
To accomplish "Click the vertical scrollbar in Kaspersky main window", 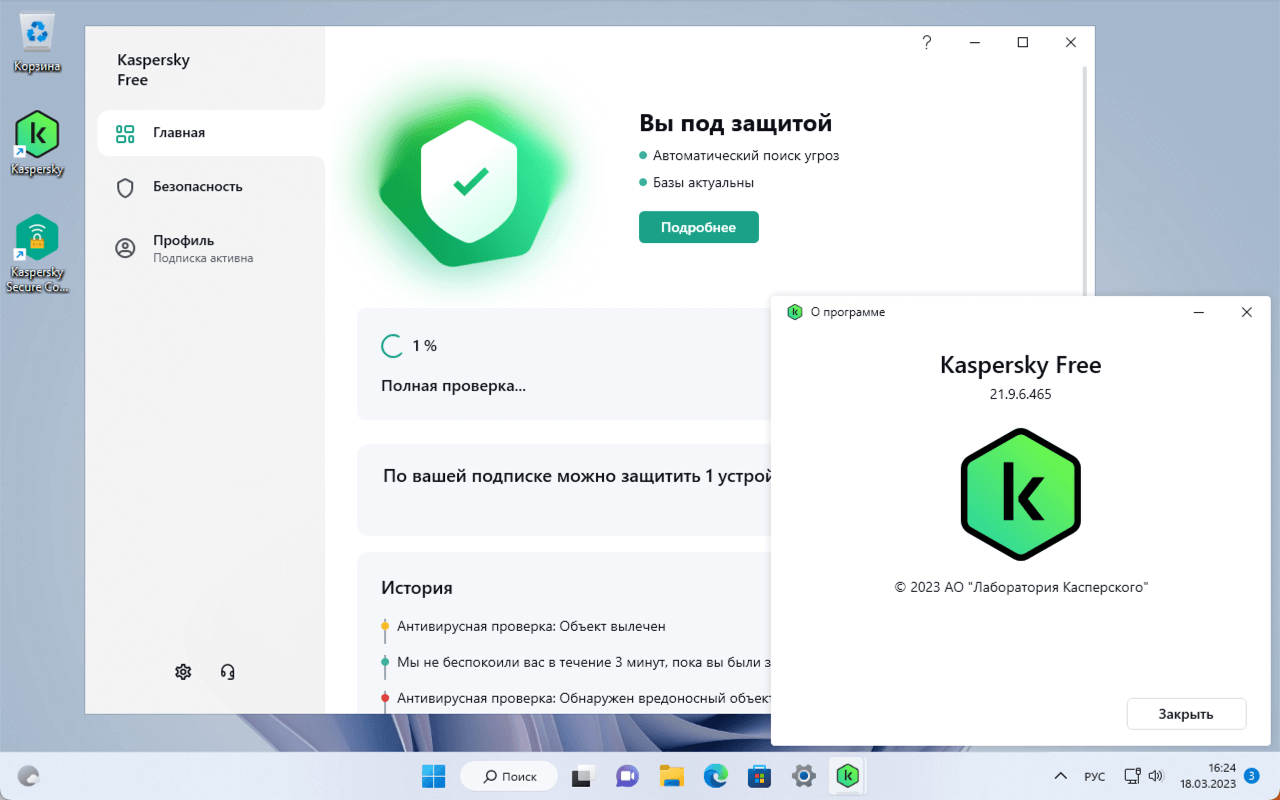I will click(1087, 180).
